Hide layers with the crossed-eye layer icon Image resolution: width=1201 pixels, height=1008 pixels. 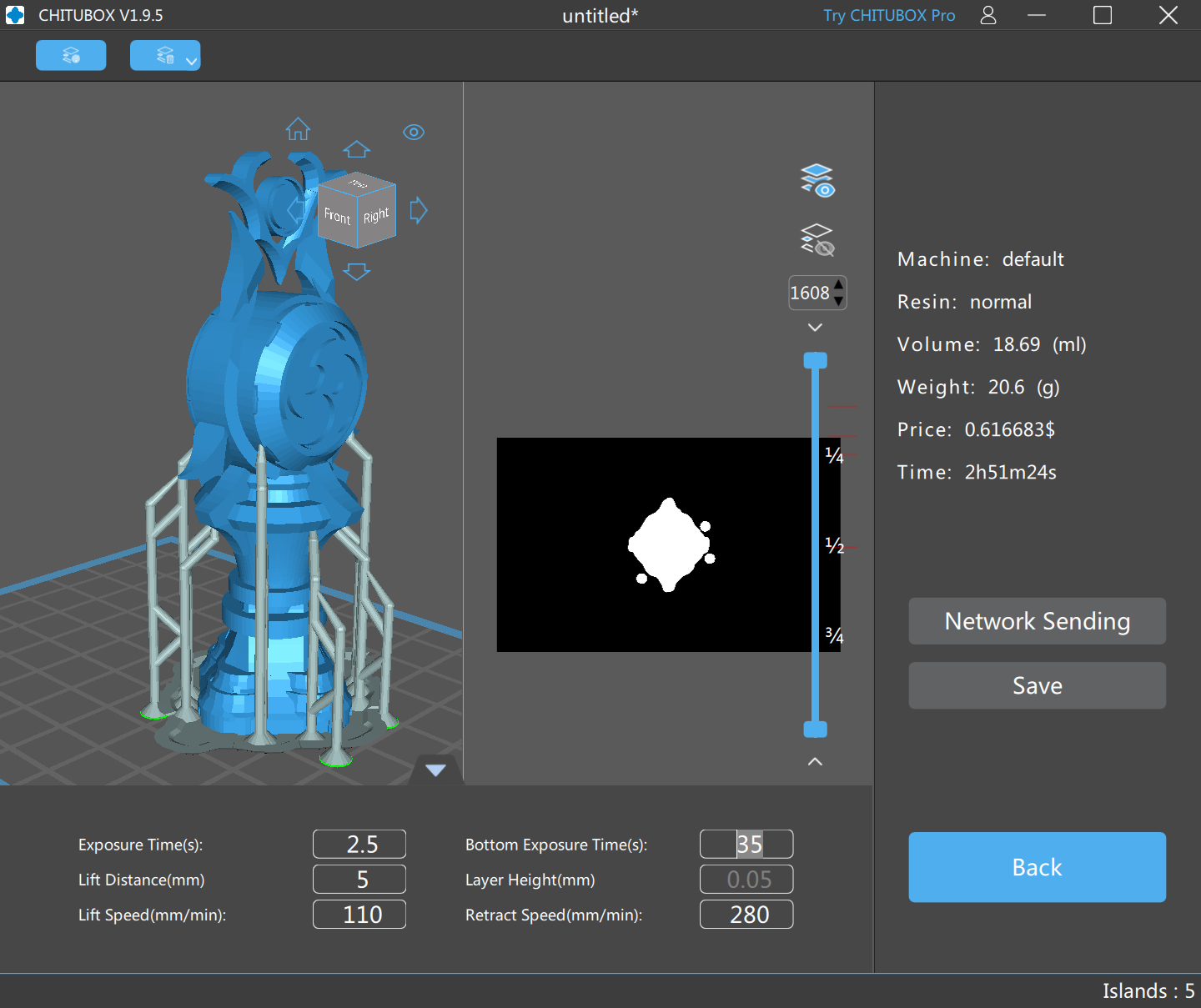[x=817, y=240]
